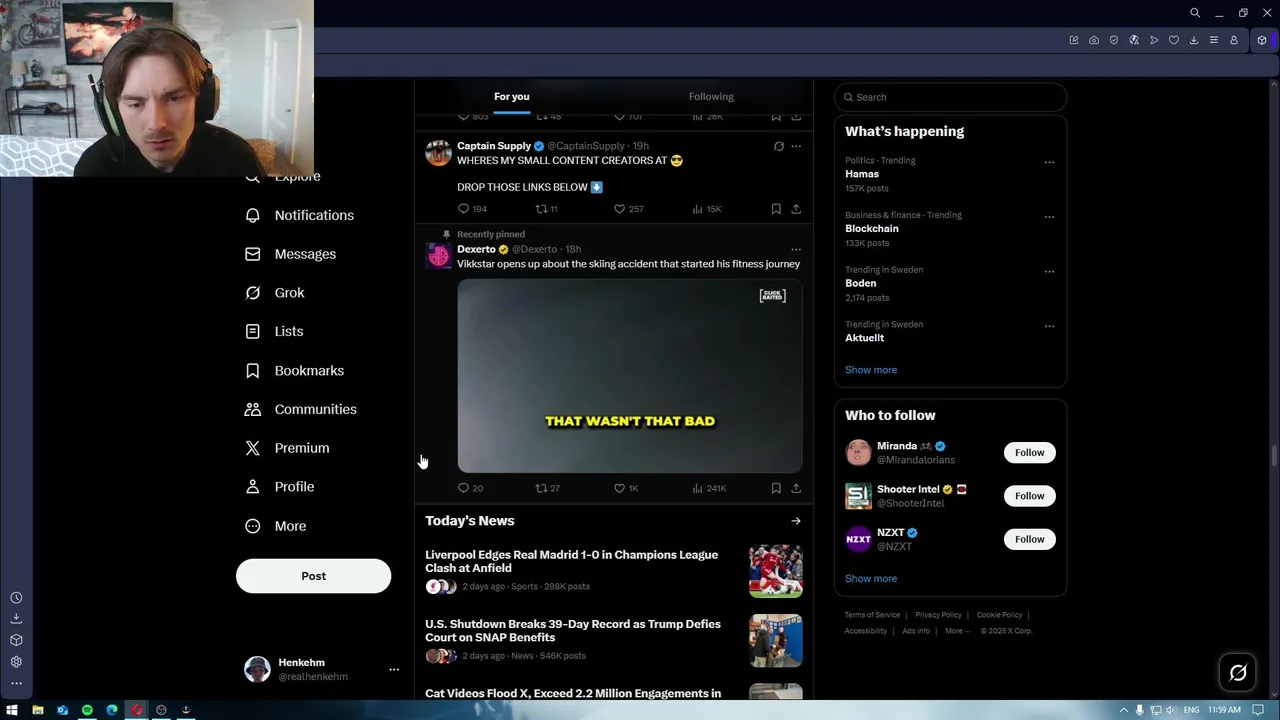Open the Lists icon
The image size is (1280, 720).
253,331
